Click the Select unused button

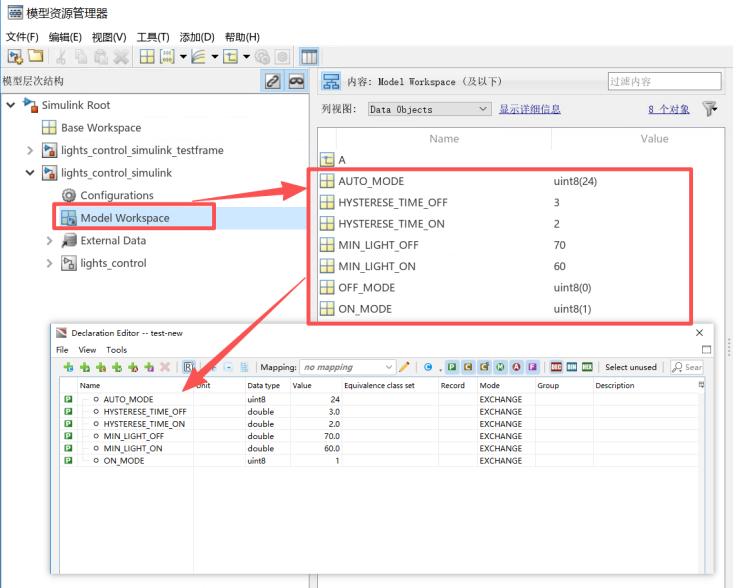(x=631, y=367)
